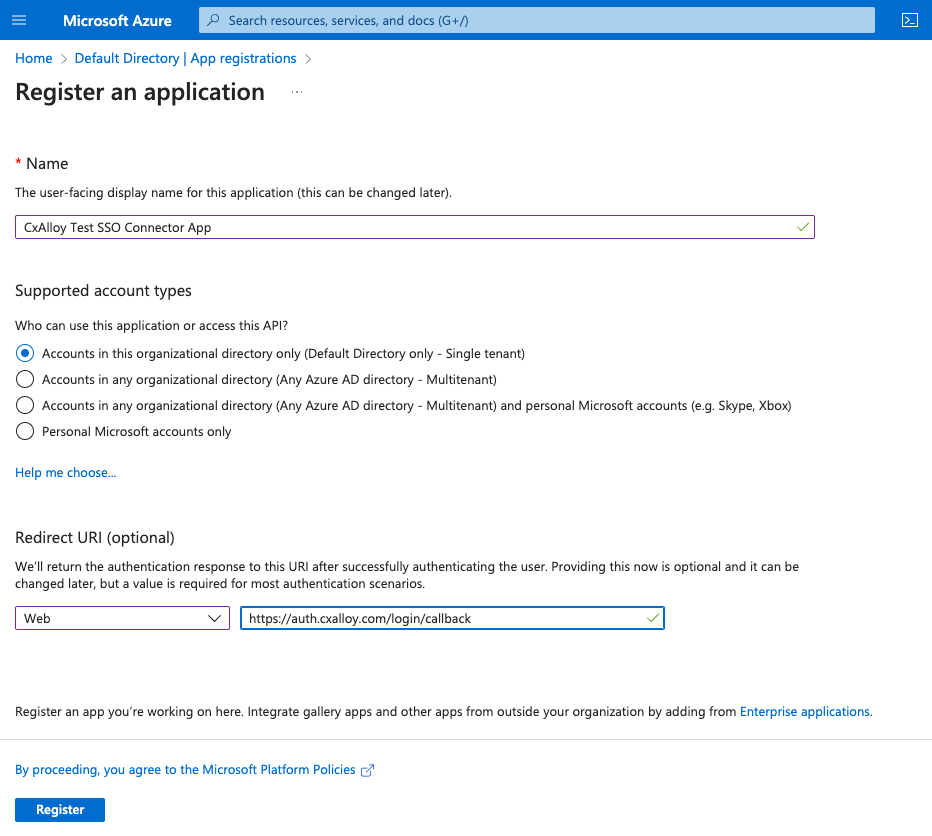Select Single tenant account type
The width and height of the screenshot is (932, 836).
pos(25,353)
